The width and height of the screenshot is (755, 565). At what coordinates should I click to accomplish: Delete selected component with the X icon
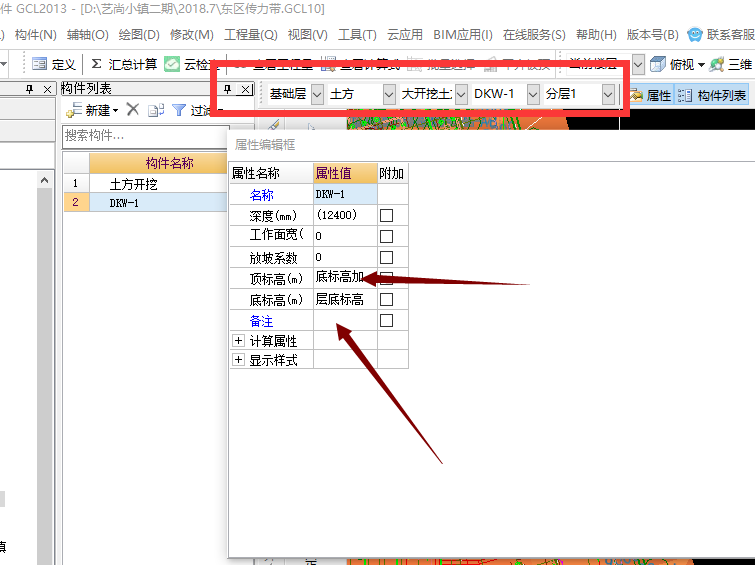point(133,109)
